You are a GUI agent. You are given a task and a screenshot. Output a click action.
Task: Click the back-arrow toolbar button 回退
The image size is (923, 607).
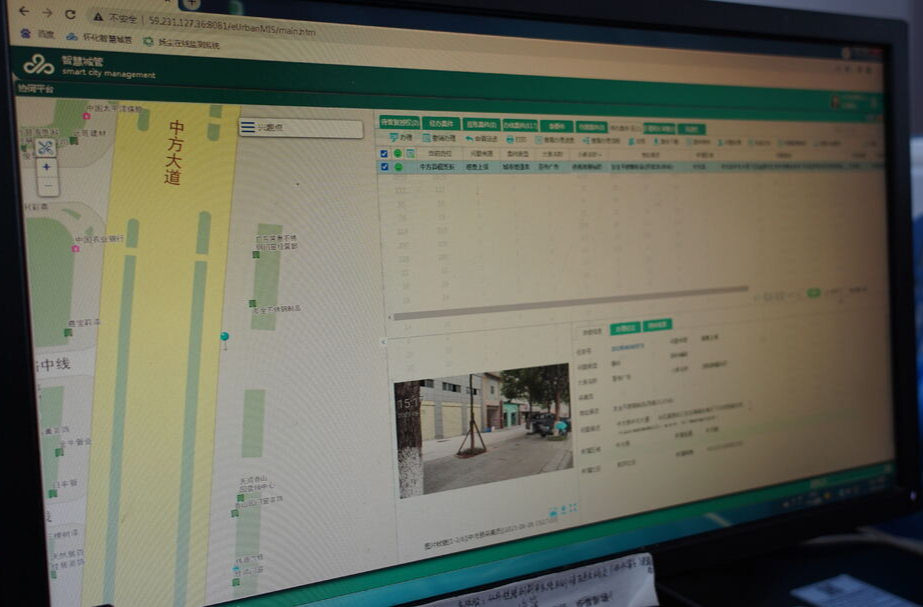pos(482,139)
